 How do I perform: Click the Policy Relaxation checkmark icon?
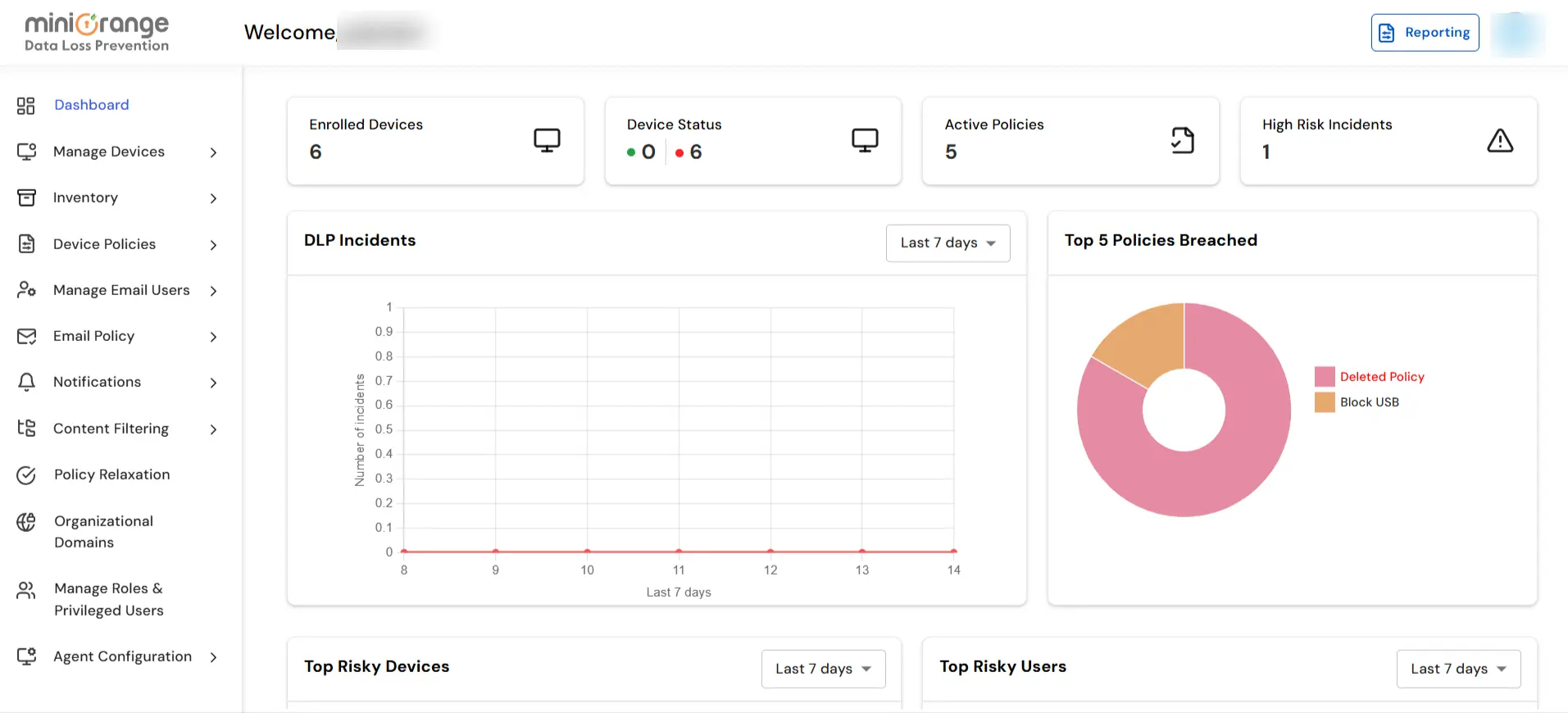26,475
